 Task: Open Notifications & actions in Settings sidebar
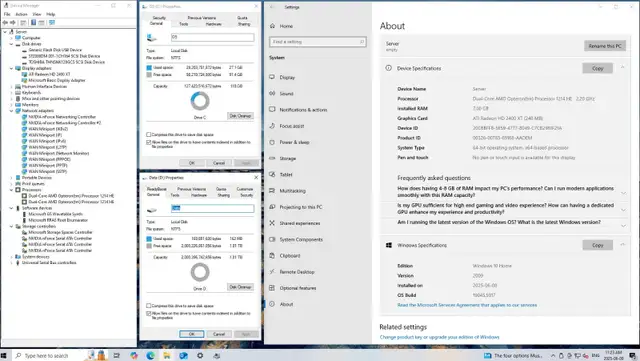point(303,110)
